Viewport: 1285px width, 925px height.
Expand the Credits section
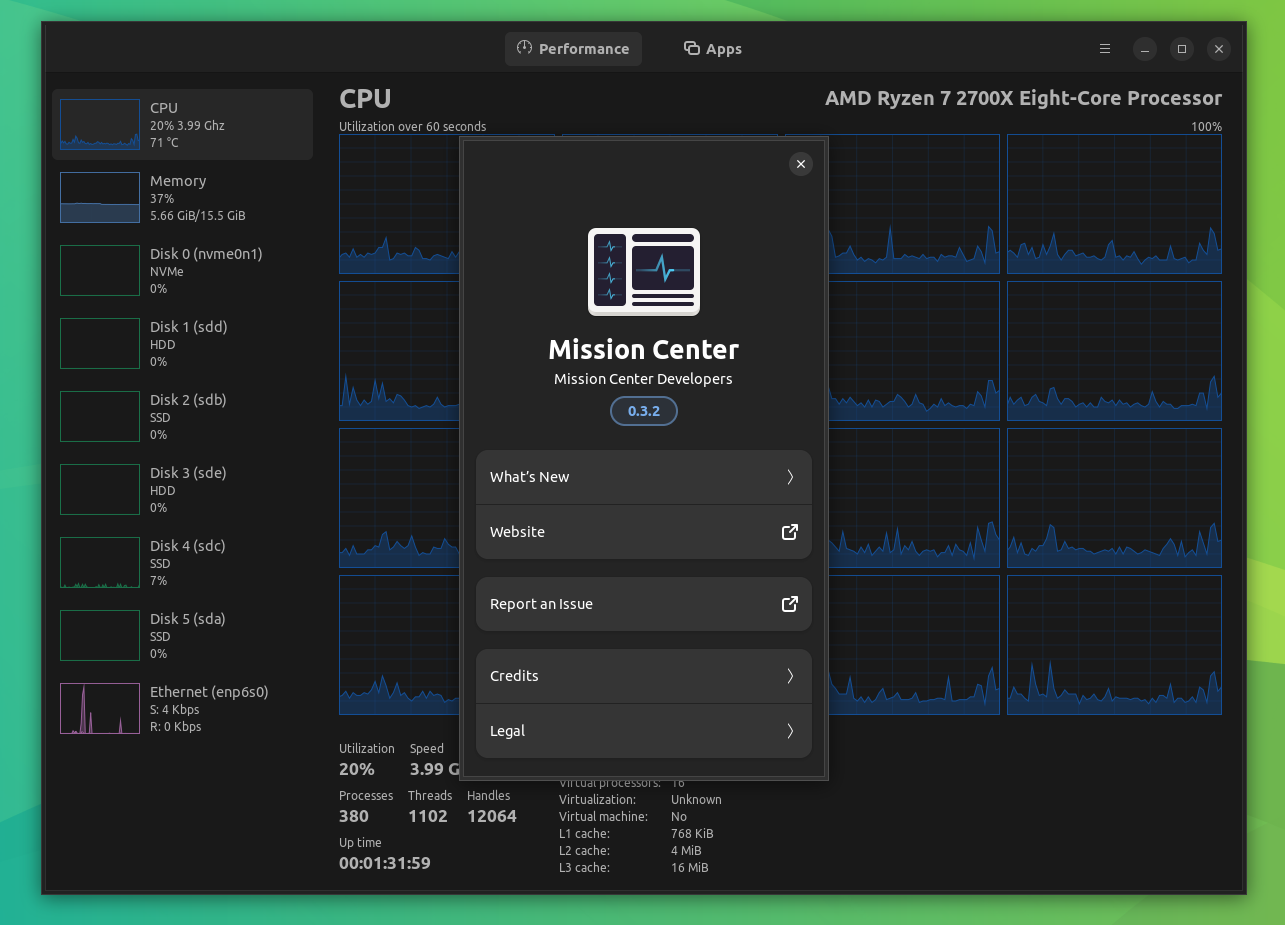(643, 676)
